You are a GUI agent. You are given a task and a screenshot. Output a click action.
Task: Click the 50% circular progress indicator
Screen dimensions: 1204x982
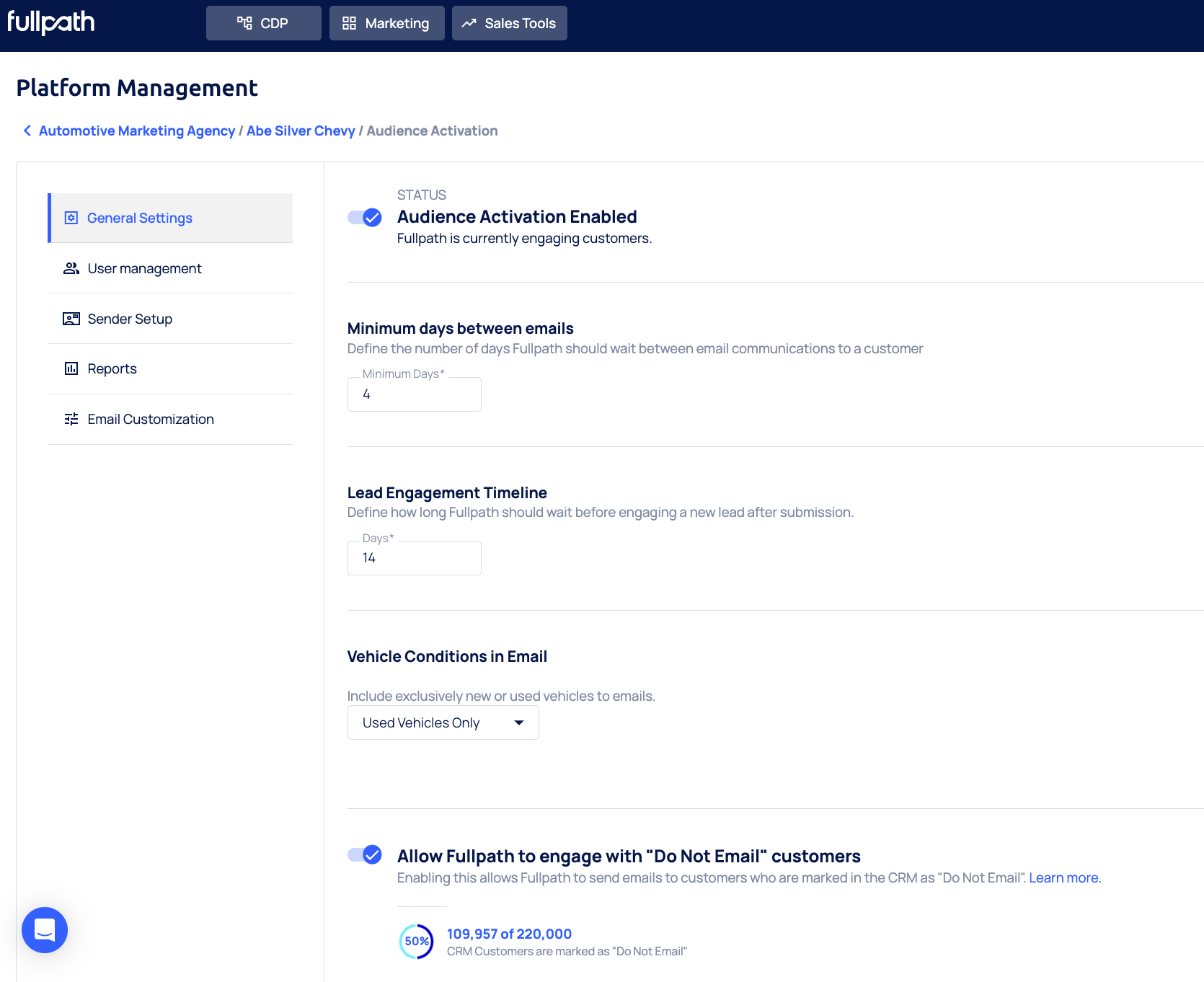coord(416,942)
